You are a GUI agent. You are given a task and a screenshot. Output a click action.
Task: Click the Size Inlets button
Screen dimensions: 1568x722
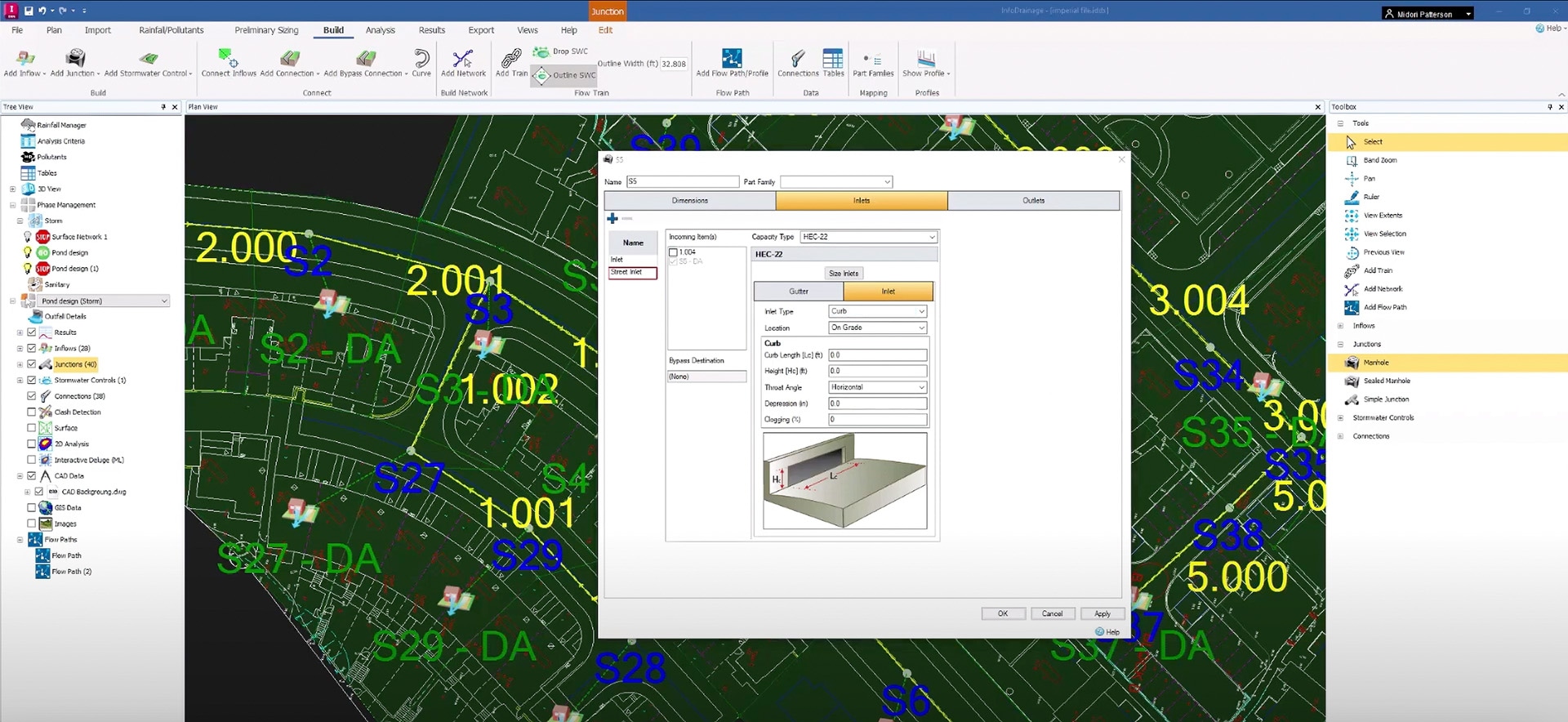844,274
